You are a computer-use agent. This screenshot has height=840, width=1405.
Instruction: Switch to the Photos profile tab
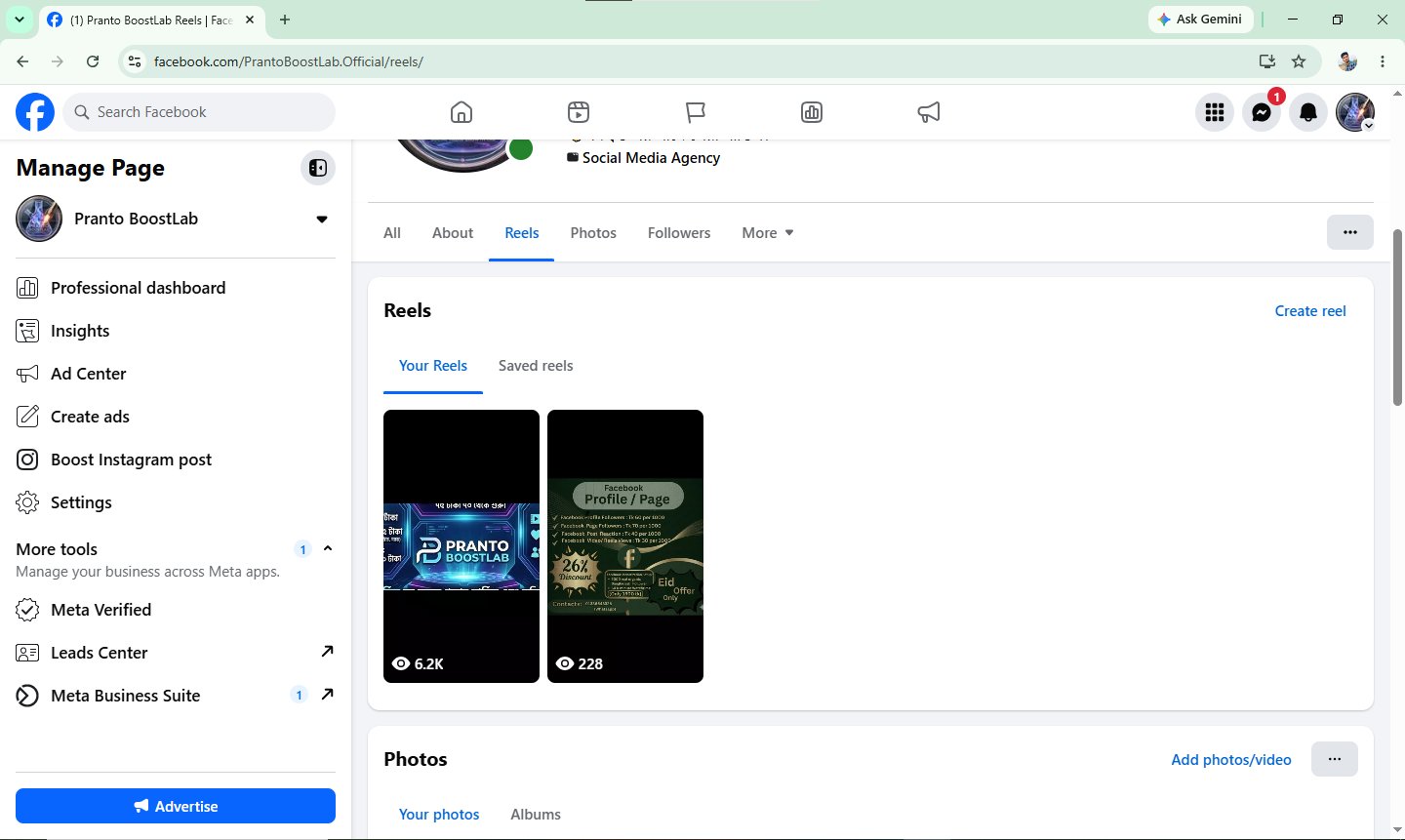[x=593, y=233]
